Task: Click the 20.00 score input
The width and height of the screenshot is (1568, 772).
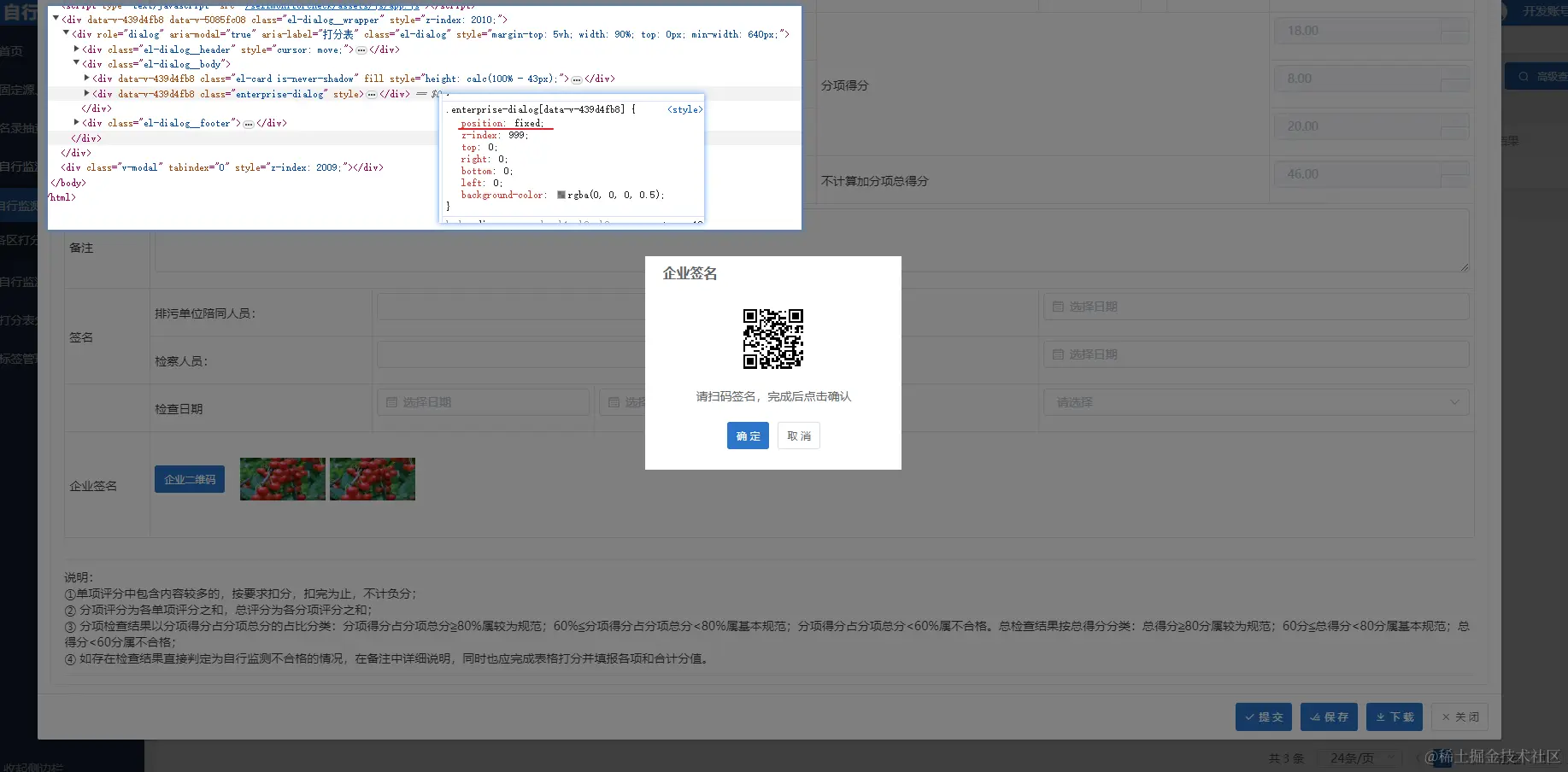Action: 1371,126
